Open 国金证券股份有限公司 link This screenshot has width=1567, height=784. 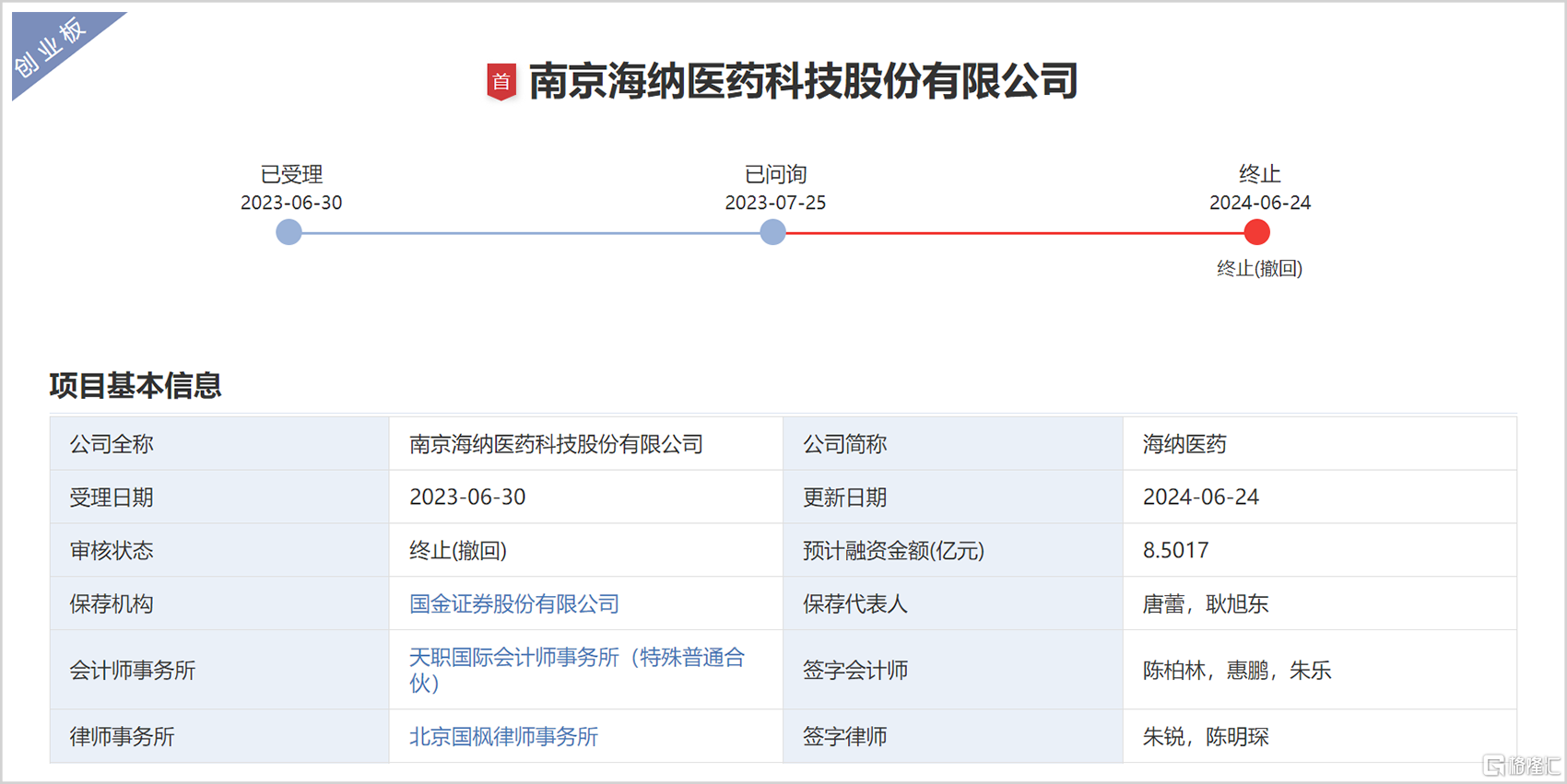[x=514, y=604]
